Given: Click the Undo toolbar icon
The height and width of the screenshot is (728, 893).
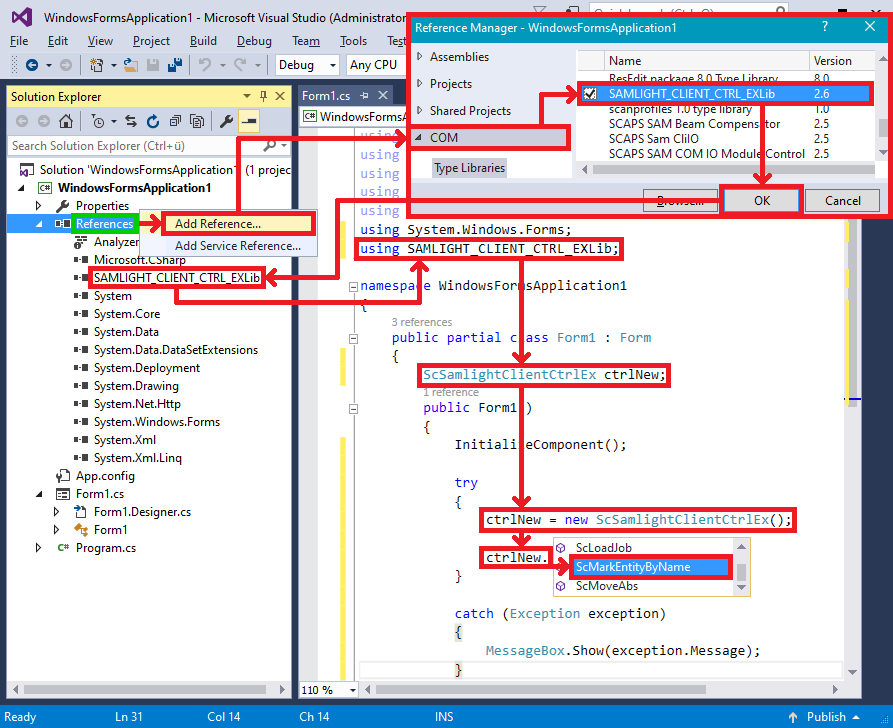Looking at the screenshot, I should (x=205, y=66).
